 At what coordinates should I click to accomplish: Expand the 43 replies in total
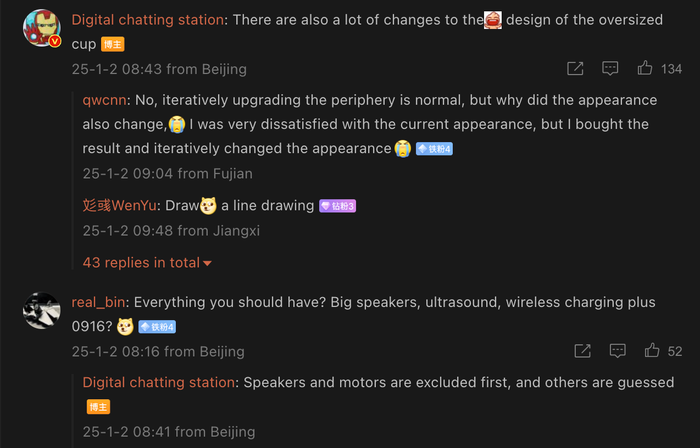tap(147, 262)
